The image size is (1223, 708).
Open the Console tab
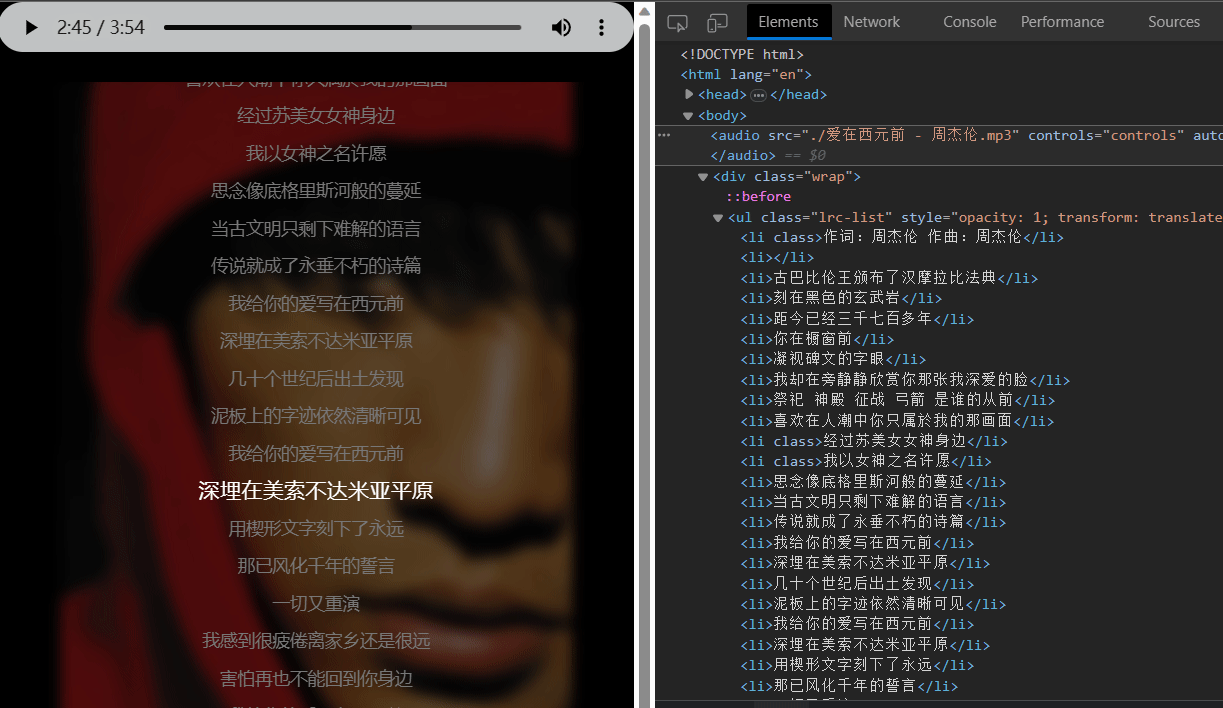(x=969, y=22)
